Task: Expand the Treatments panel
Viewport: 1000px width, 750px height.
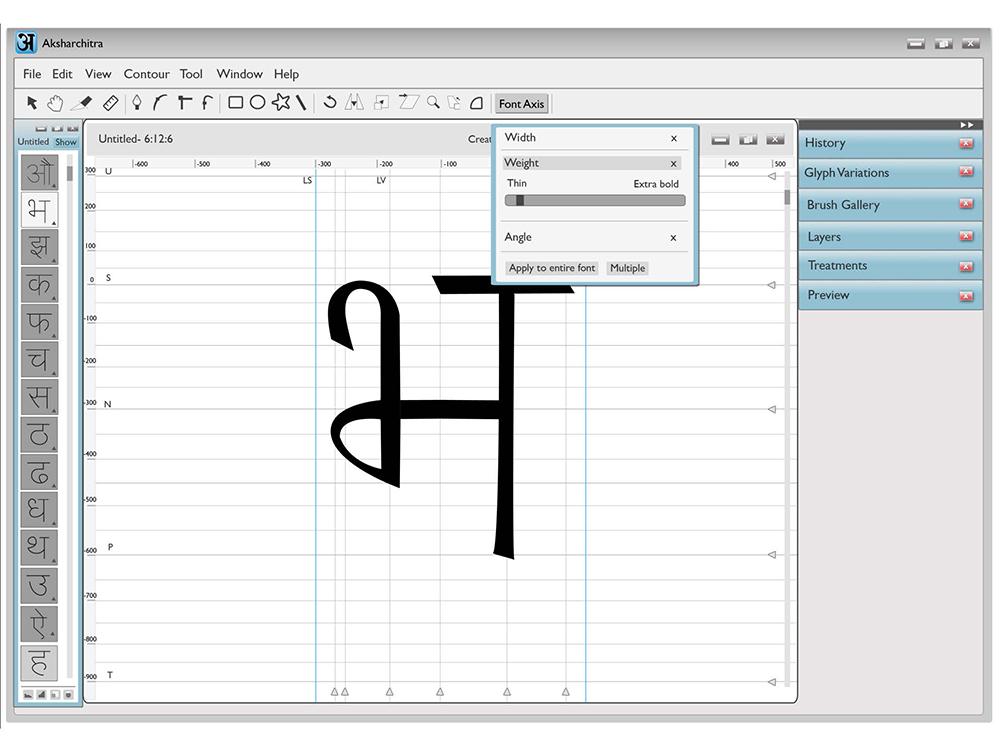Action: click(x=890, y=265)
